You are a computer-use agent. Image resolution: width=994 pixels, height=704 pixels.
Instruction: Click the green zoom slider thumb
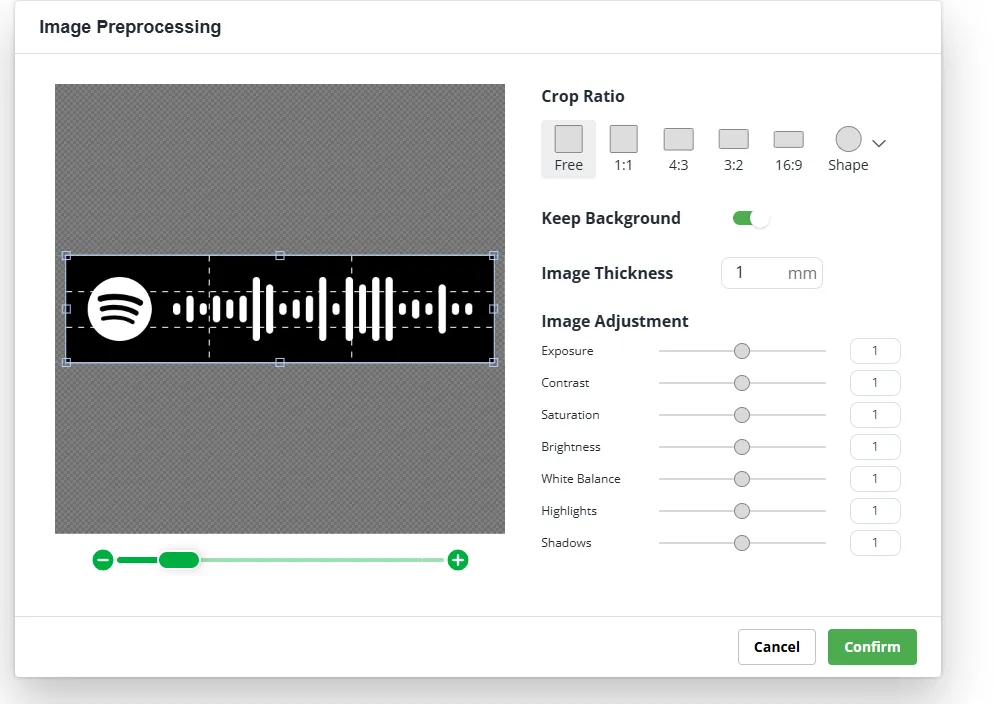click(178, 560)
